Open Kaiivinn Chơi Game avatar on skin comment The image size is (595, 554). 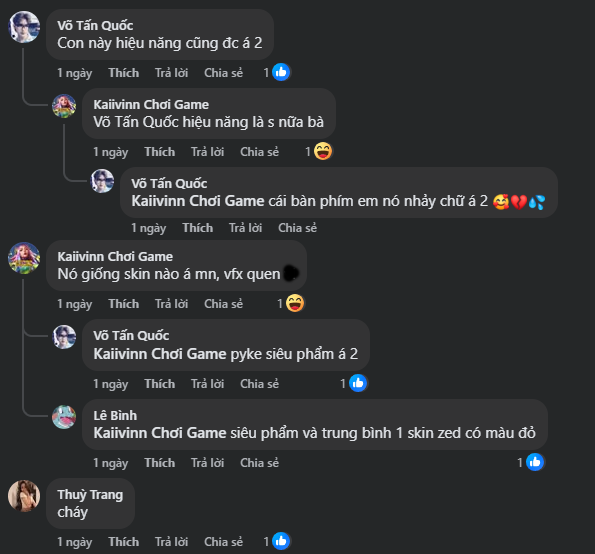coord(24,258)
